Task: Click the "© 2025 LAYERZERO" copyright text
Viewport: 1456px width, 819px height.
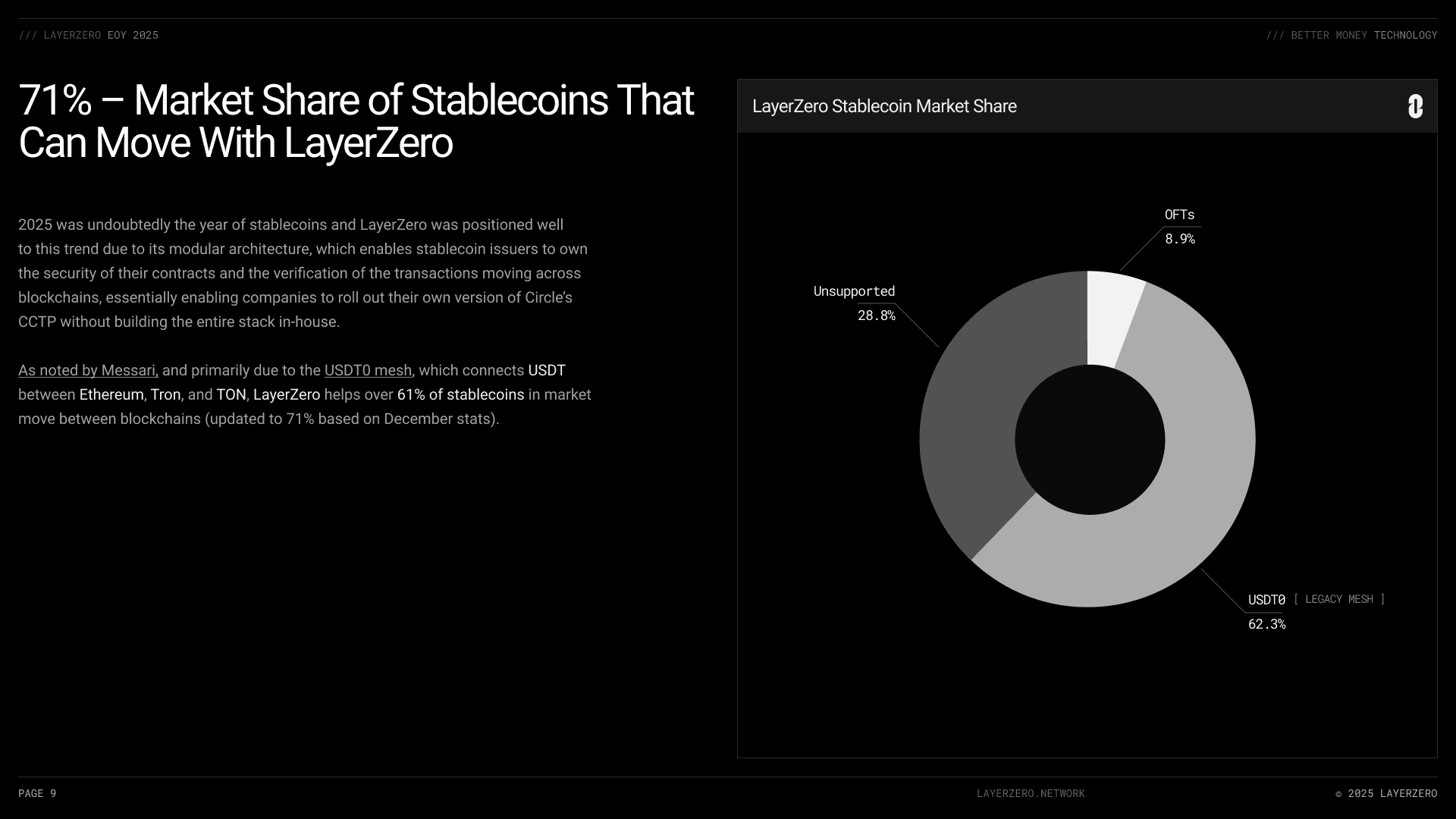Action: pos(1386,793)
